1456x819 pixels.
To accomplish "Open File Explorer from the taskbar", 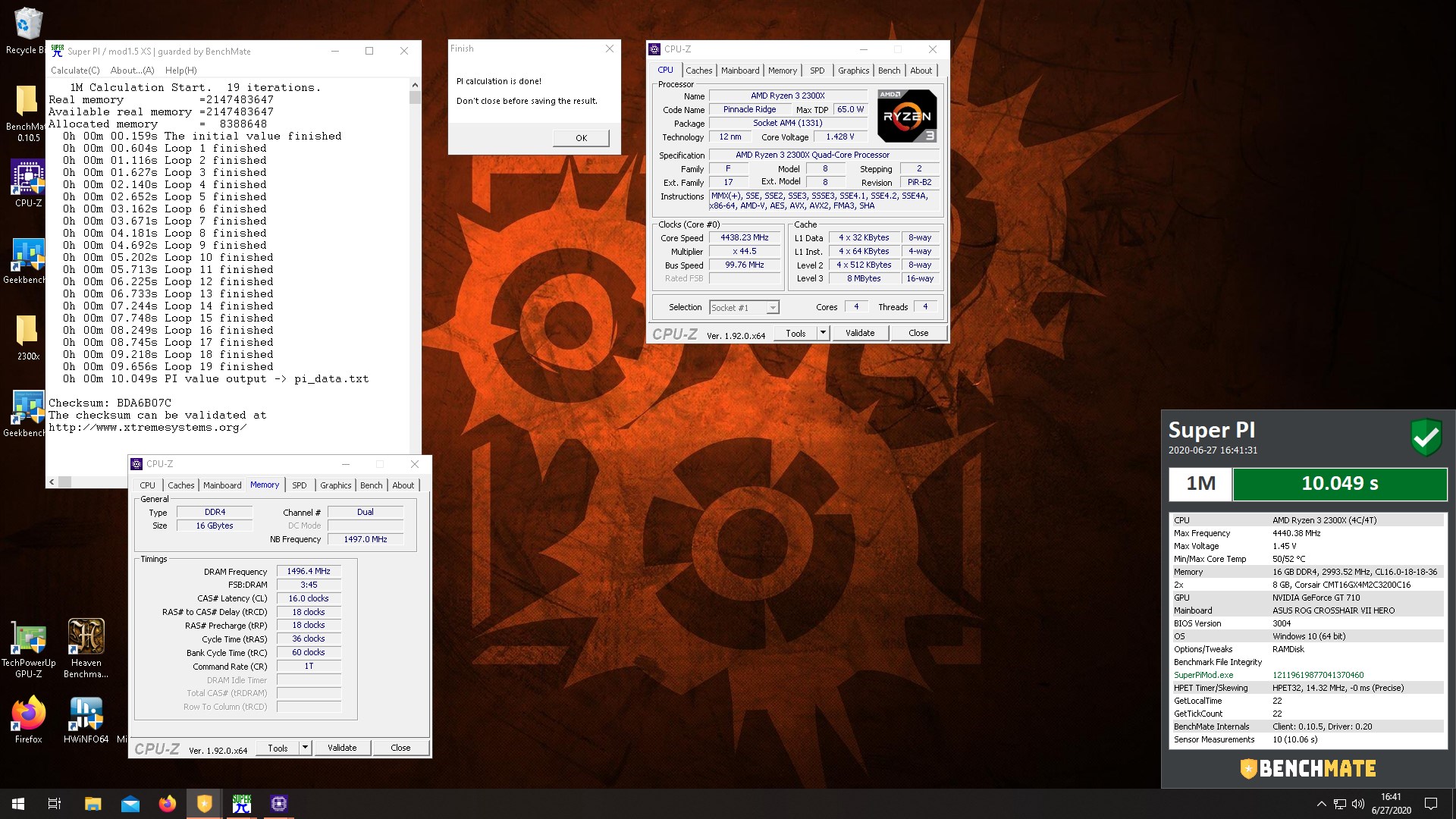I will coord(93,804).
